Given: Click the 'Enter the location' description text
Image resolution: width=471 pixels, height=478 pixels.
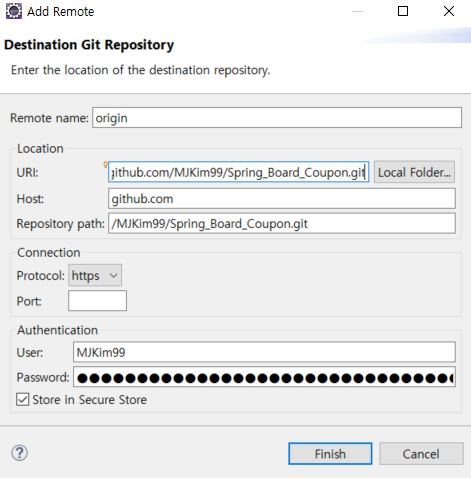Looking at the screenshot, I should click(140, 70).
